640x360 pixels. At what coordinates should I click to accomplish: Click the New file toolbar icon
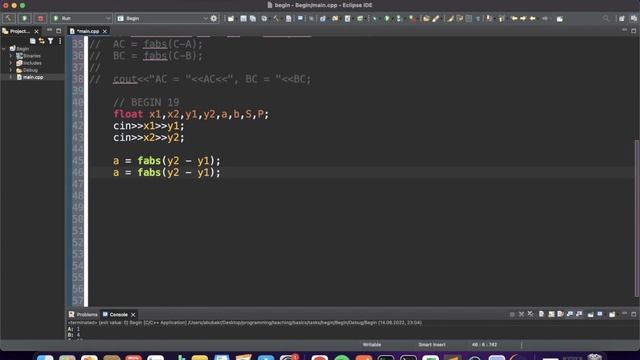231,18
